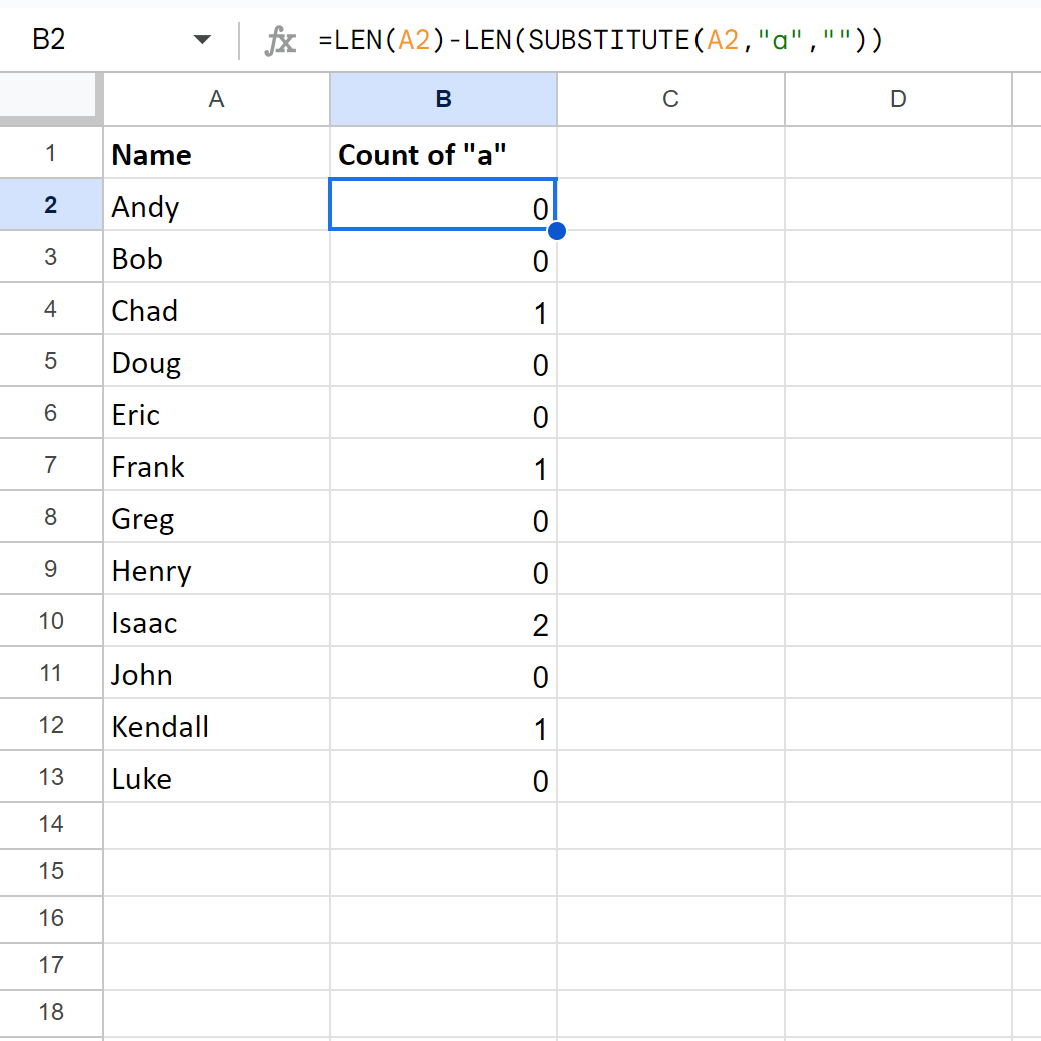1041x1041 pixels.
Task: Click the cell containing 'Luke'
Action: click(216, 778)
